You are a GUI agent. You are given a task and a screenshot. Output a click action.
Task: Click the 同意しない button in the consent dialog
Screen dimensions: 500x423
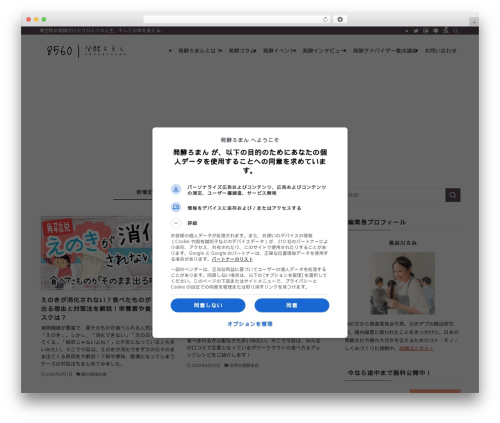(208, 305)
